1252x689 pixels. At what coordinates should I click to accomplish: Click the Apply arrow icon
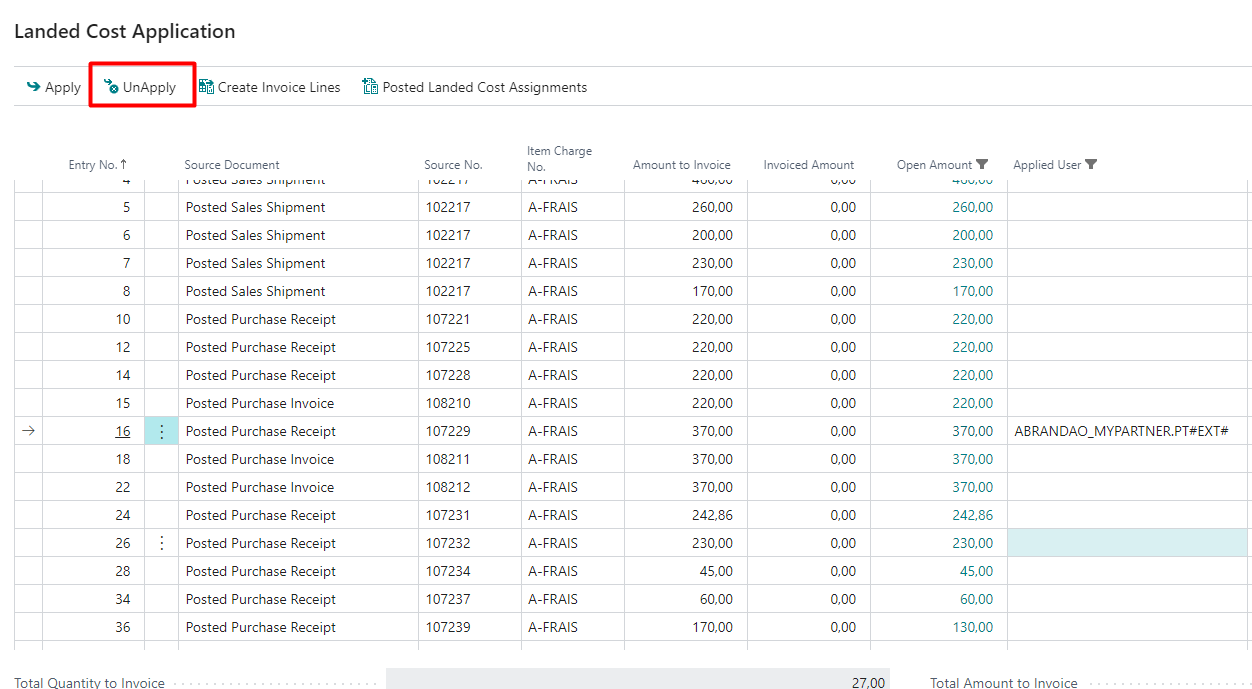click(34, 87)
